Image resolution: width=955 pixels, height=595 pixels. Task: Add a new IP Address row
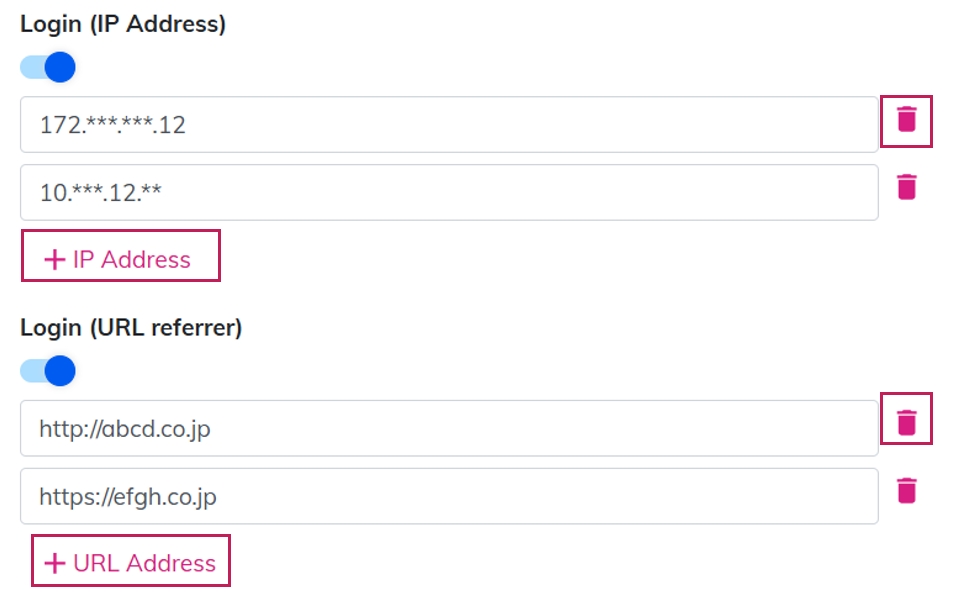click(120, 259)
